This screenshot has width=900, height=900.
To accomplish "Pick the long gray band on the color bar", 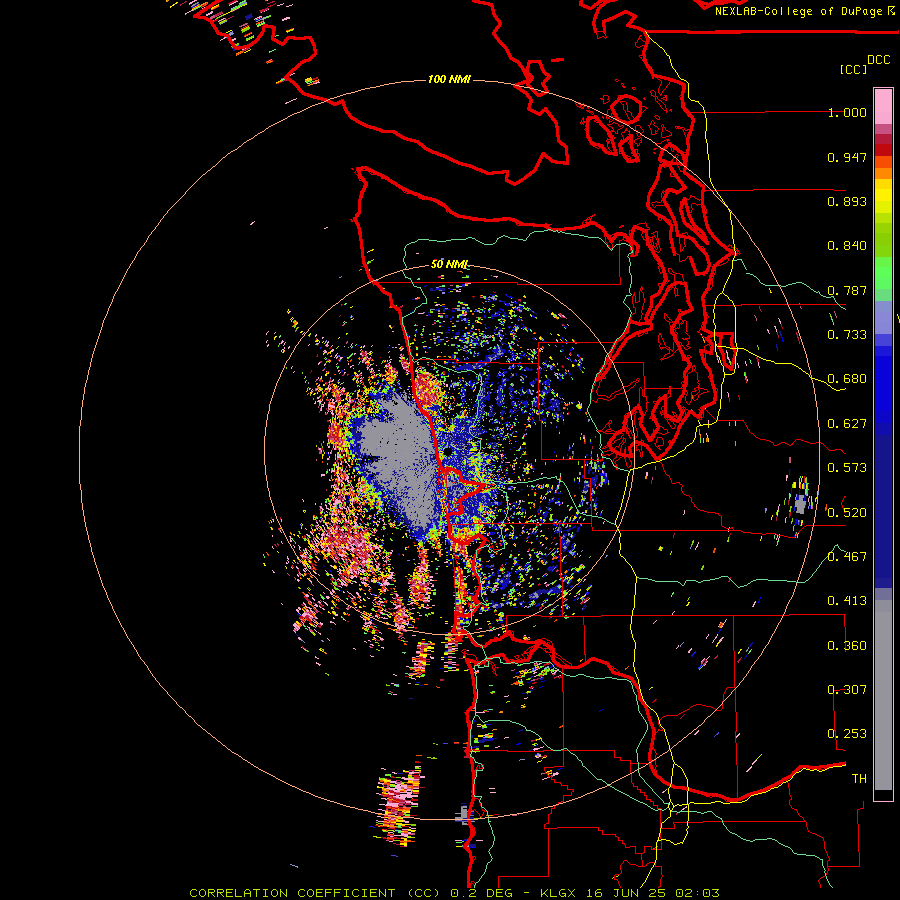I will click(x=883, y=695).
